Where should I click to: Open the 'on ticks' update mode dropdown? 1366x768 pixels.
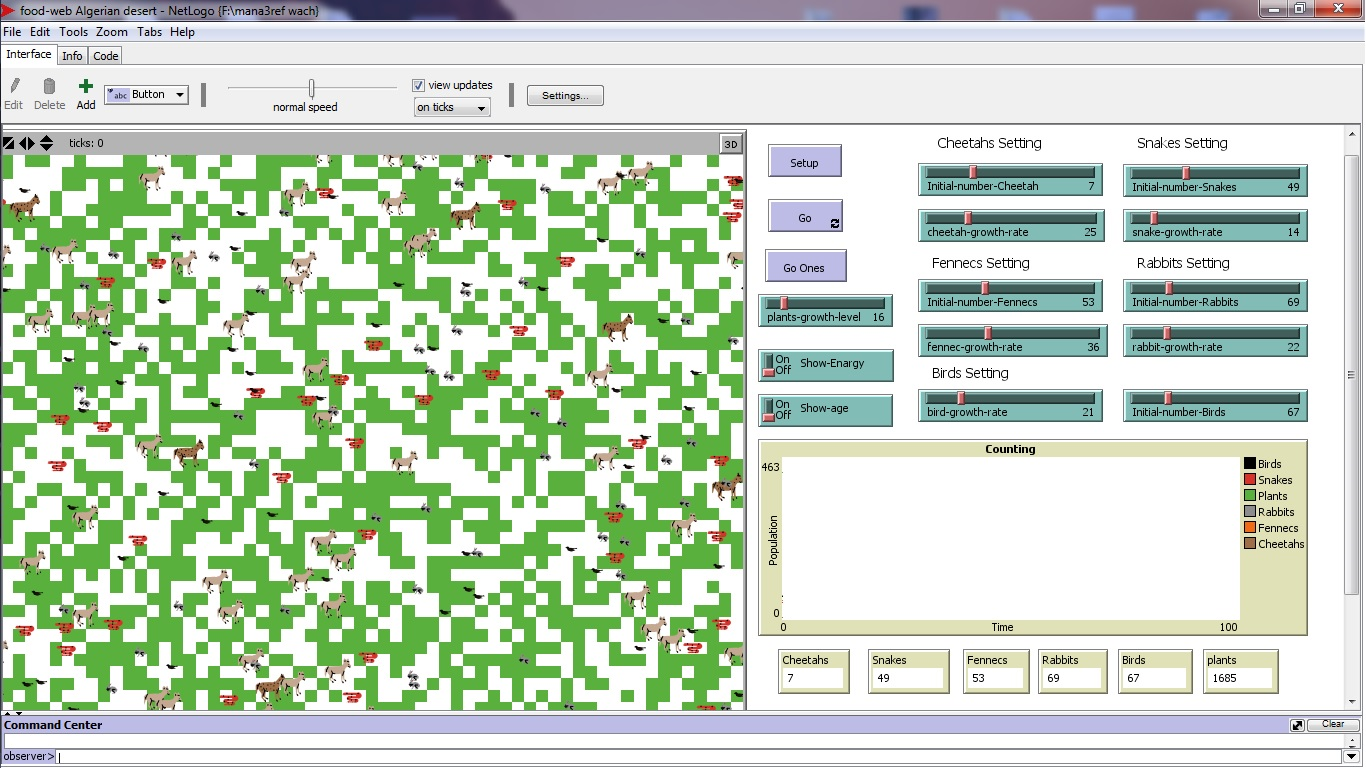452,108
